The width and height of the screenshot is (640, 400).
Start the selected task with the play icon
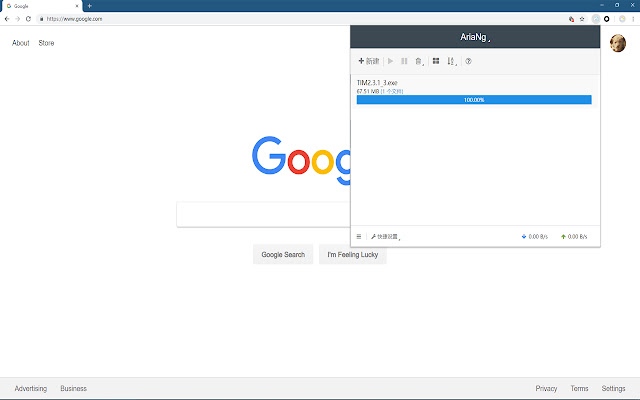391,61
